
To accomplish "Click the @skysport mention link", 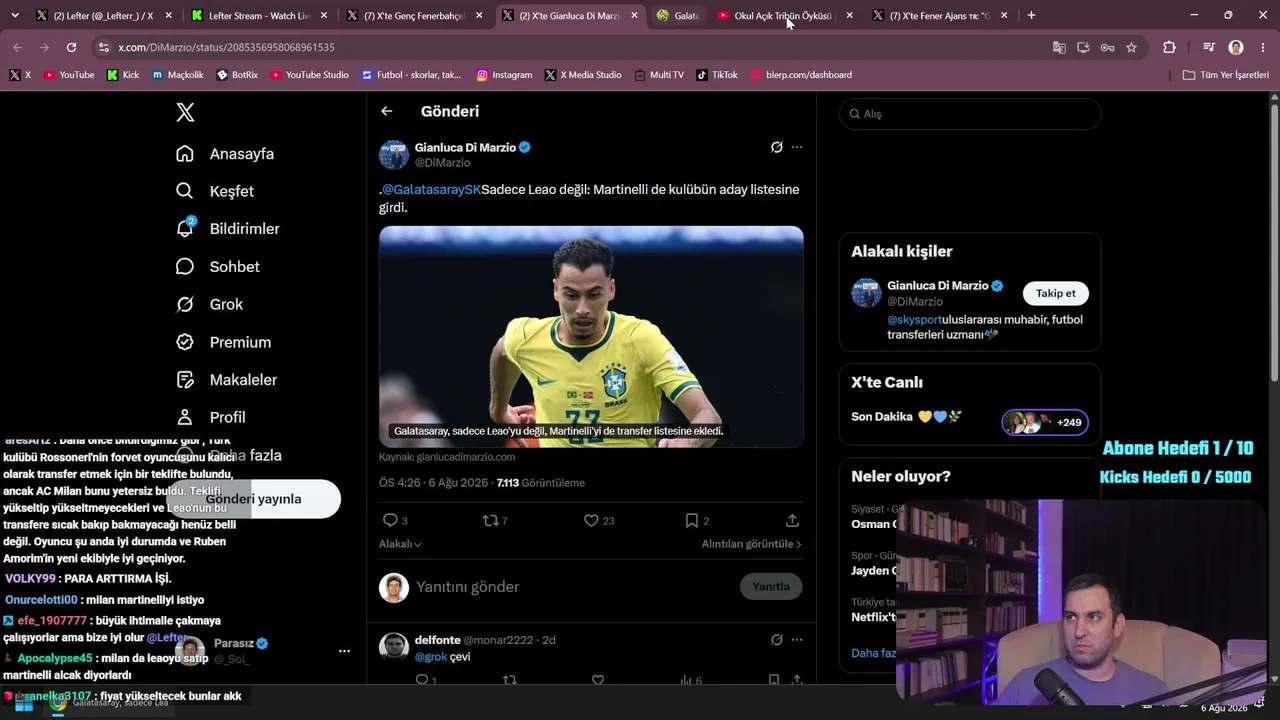I will (915, 320).
